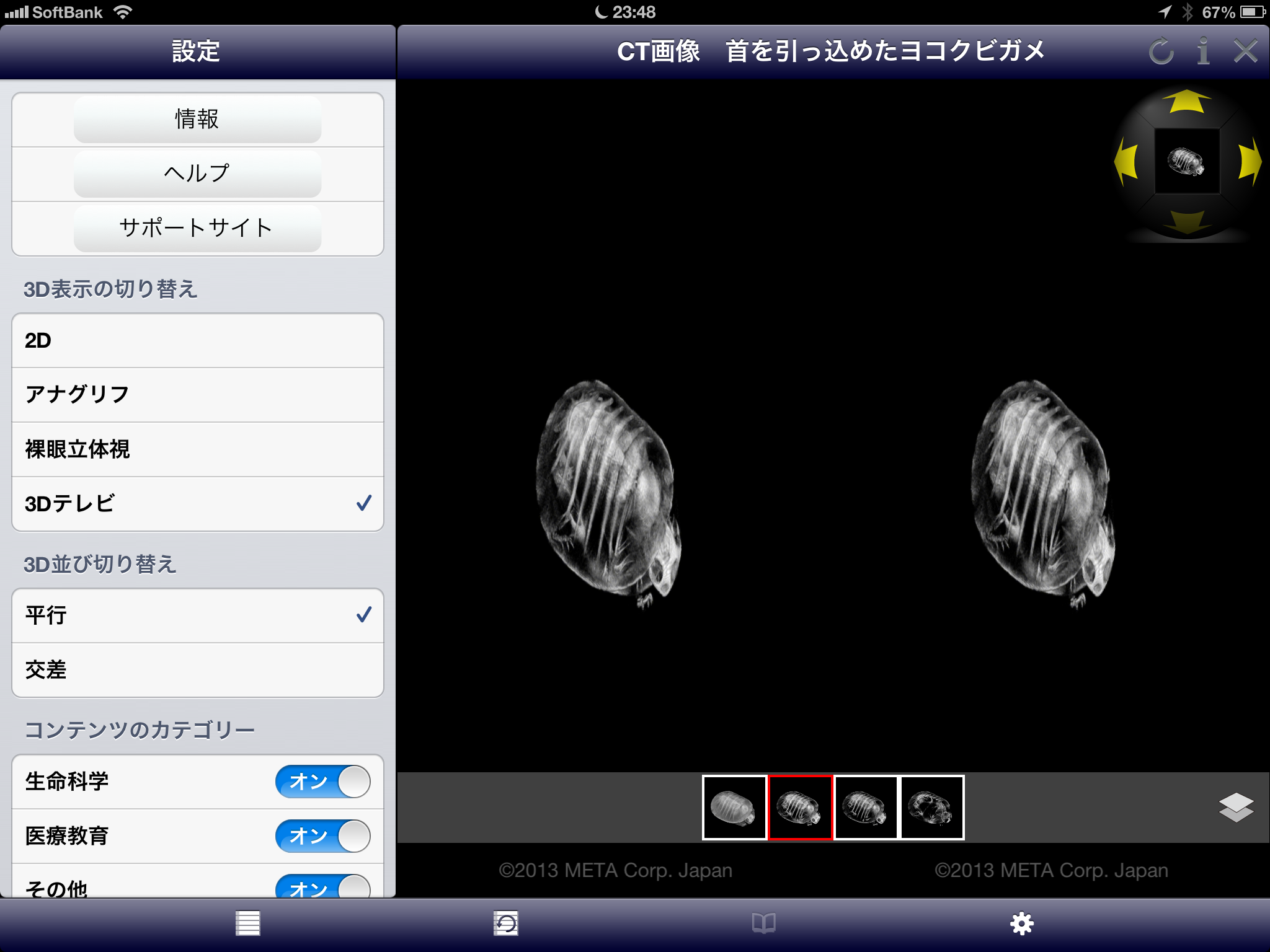Viewport: 1270px width, 952px height.
Task: Select the 2D display mode
Action: point(197,341)
